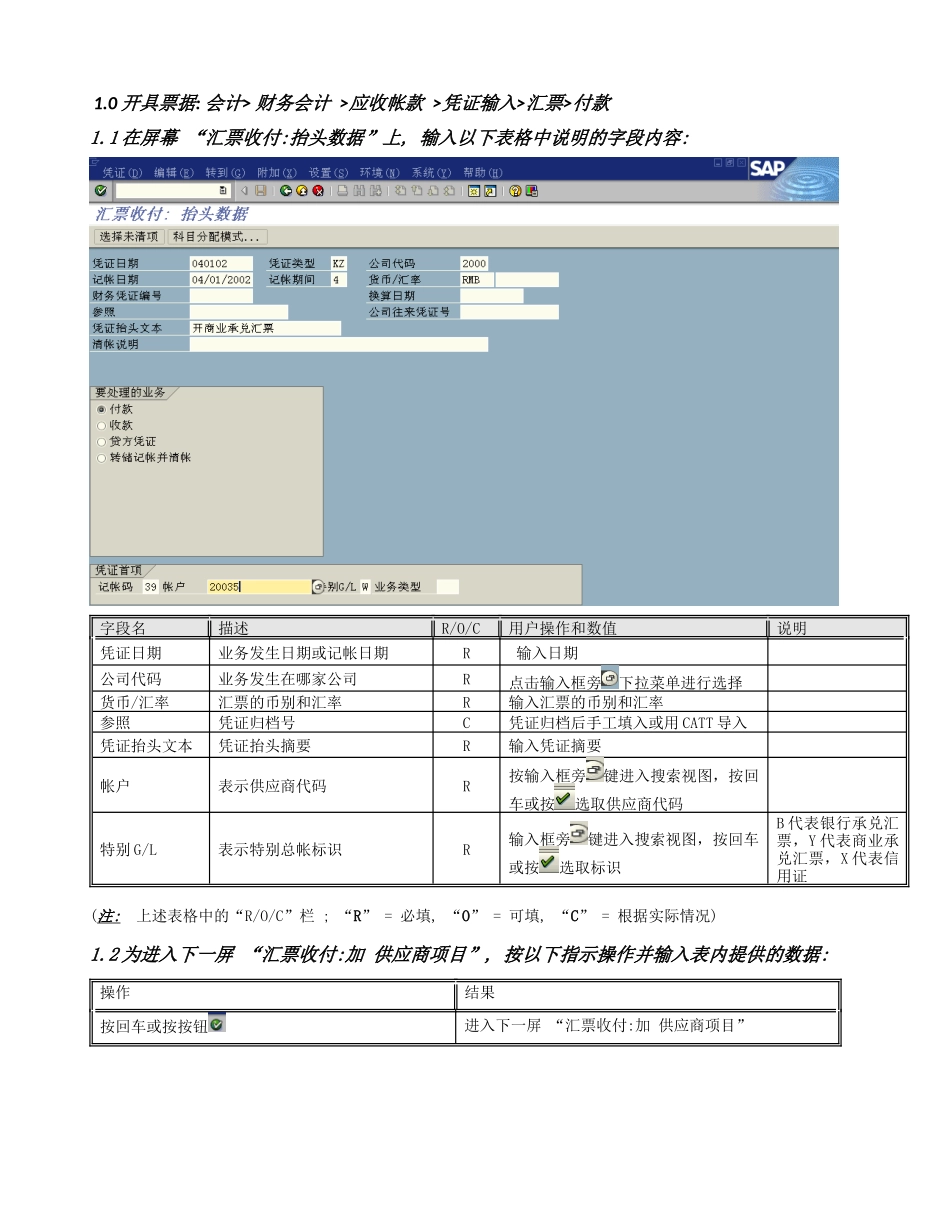Image resolution: width=950 pixels, height=1230 pixels.
Task: Open the 帮助(H) menu
Action: 483,172
